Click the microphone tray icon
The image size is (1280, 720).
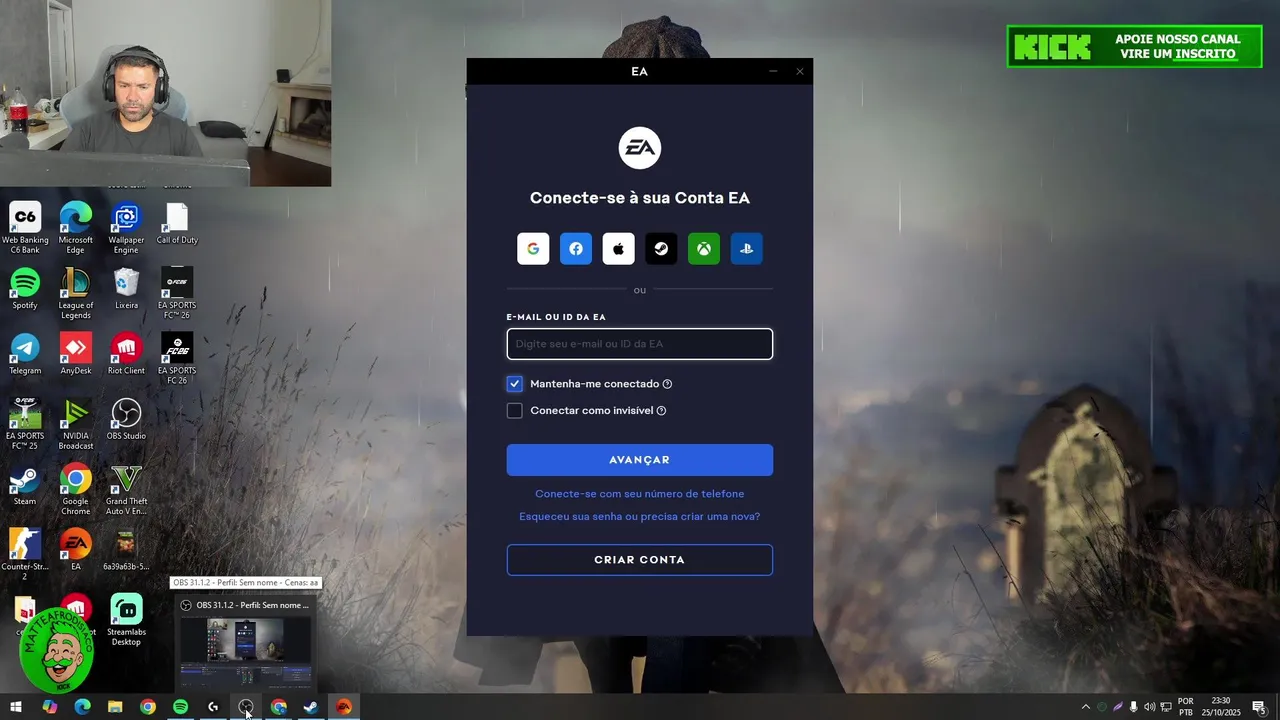[x=1134, y=707]
